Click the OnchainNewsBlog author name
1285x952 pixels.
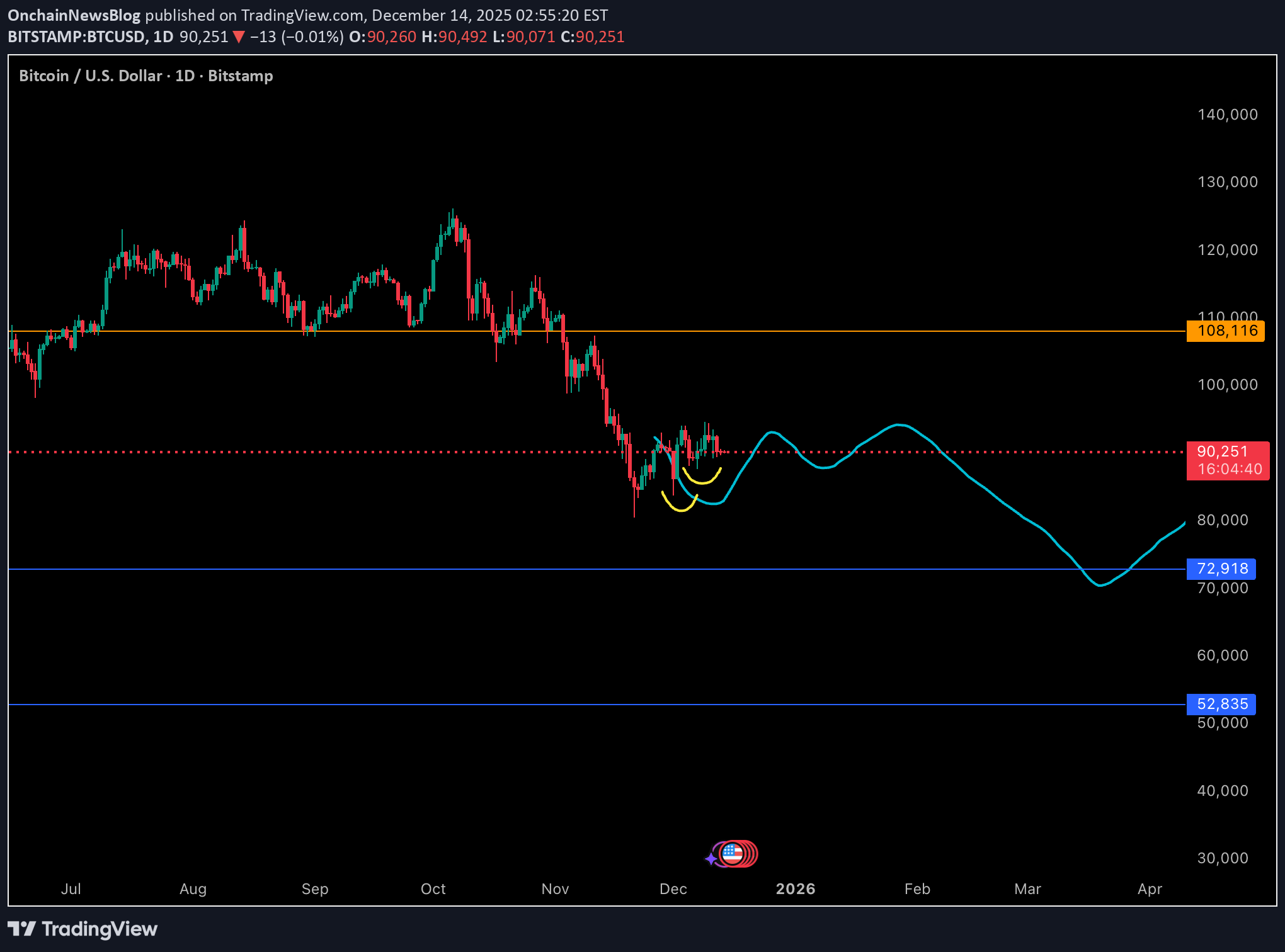74,15
